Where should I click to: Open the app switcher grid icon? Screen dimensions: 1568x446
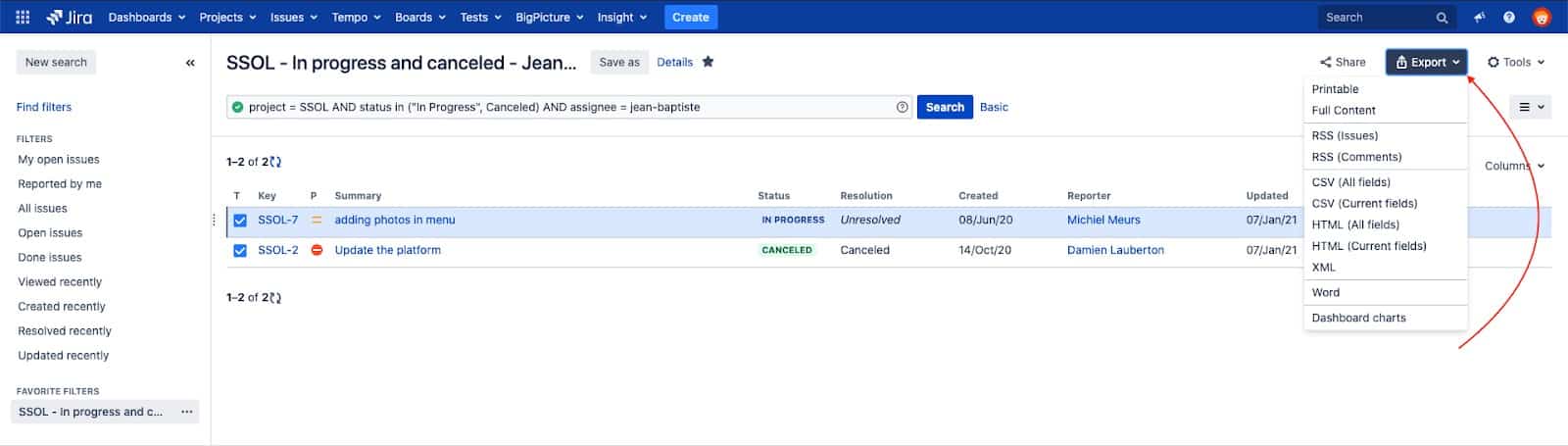click(x=23, y=17)
